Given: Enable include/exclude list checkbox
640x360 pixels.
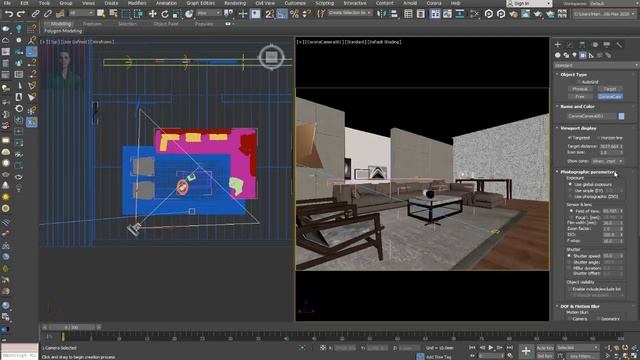Looking at the screenshot, I should tap(570, 289).
